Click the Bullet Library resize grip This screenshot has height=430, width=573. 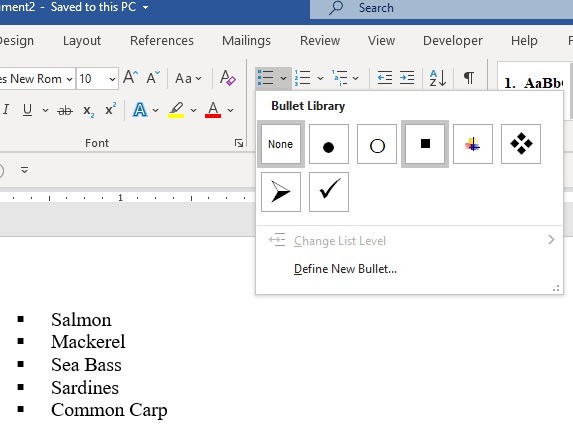(556, 288)
